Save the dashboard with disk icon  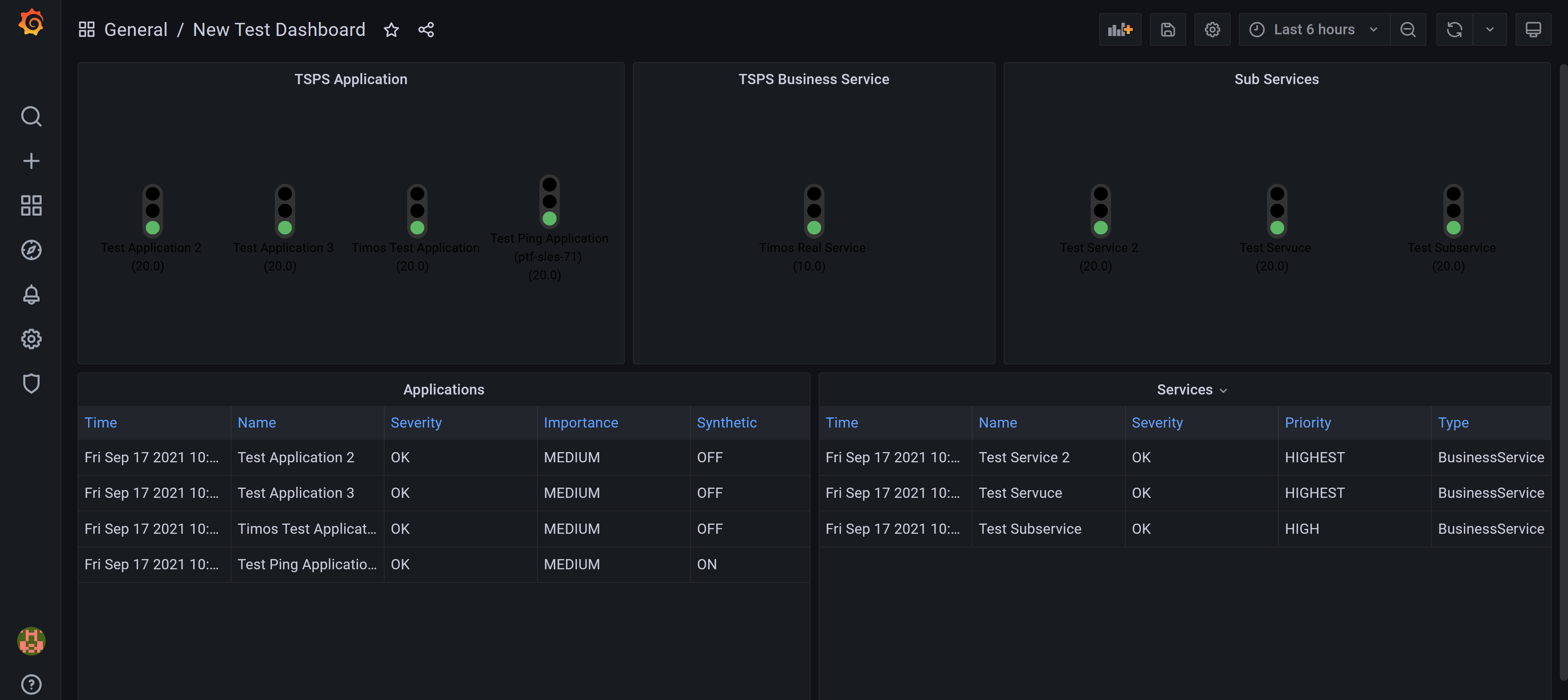pos(1167,29)
